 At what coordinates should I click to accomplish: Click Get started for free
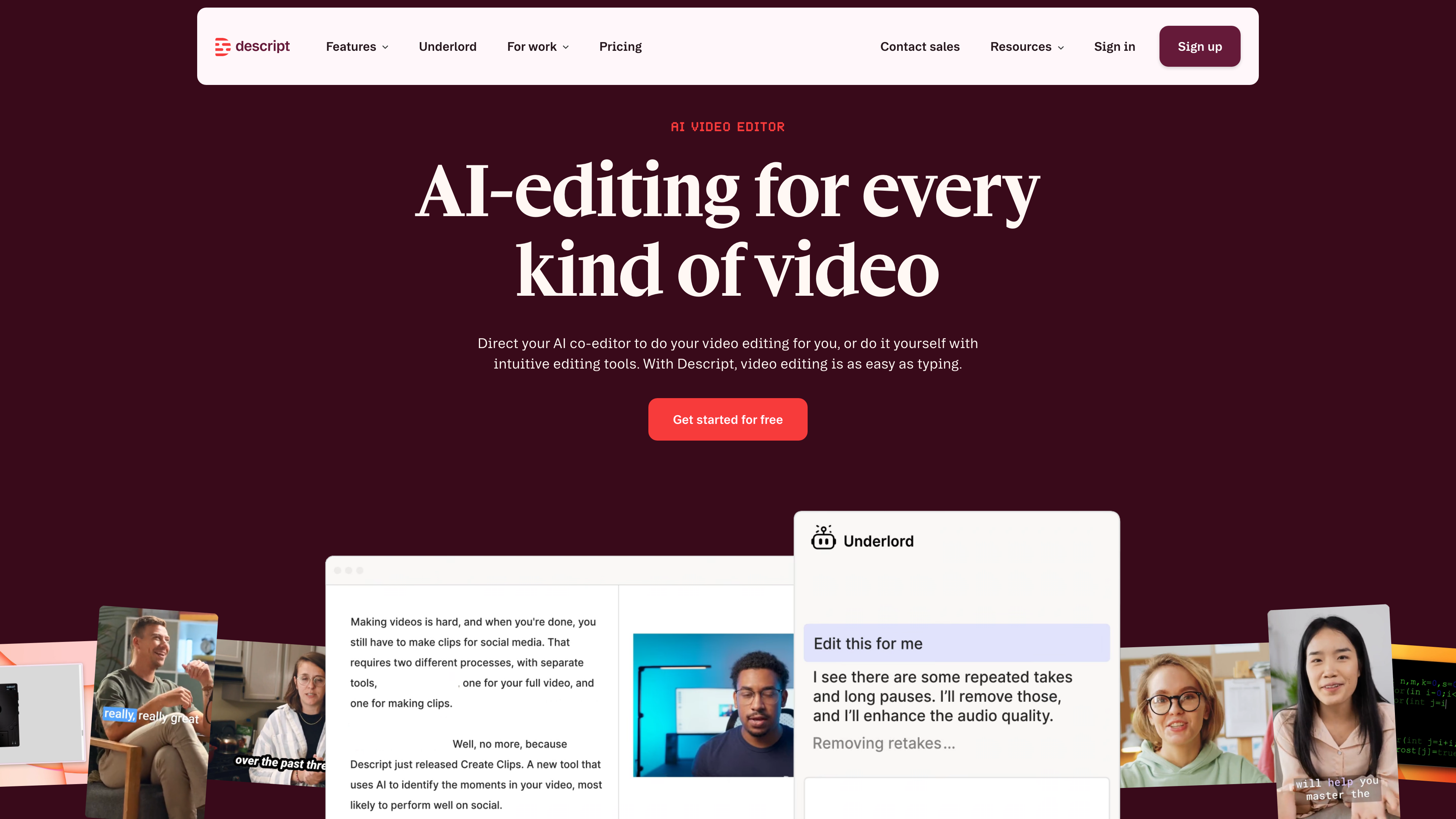[728, 419]
